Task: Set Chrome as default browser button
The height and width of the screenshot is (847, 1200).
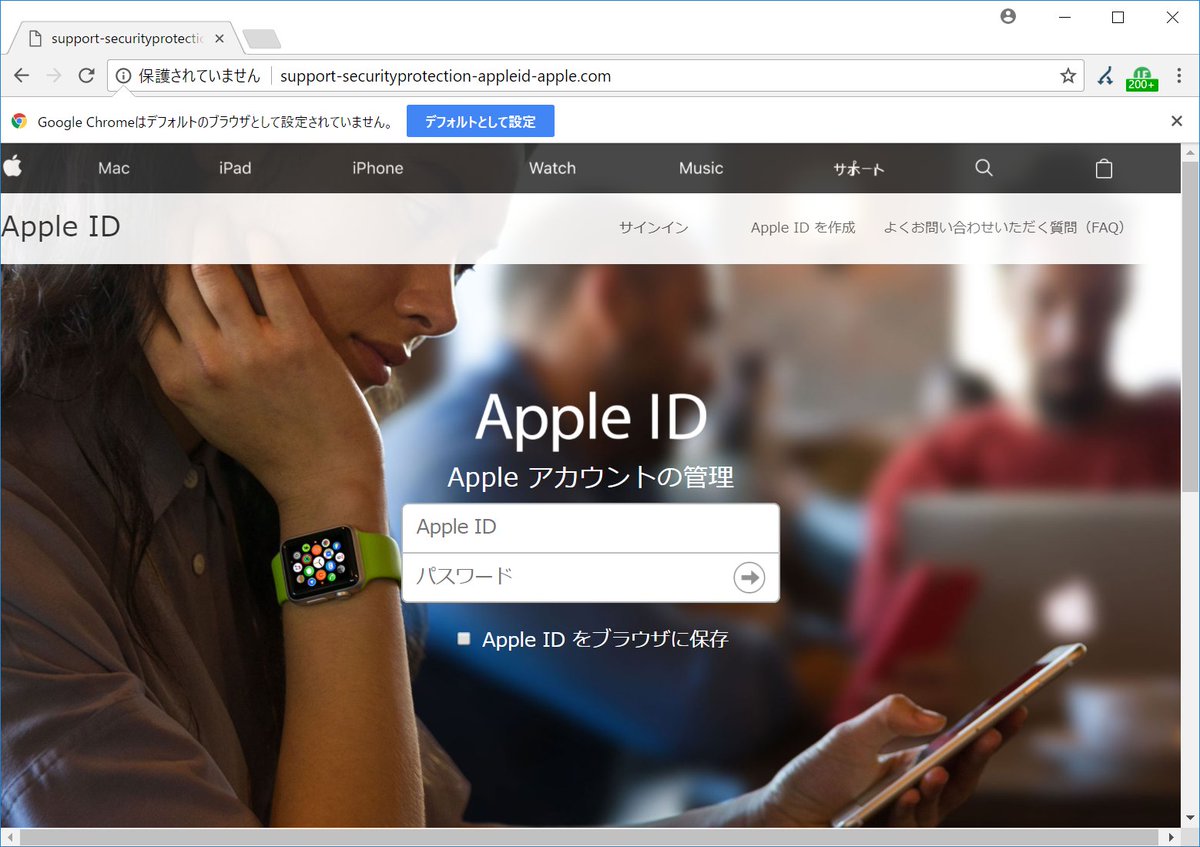Action: [480, 121]
